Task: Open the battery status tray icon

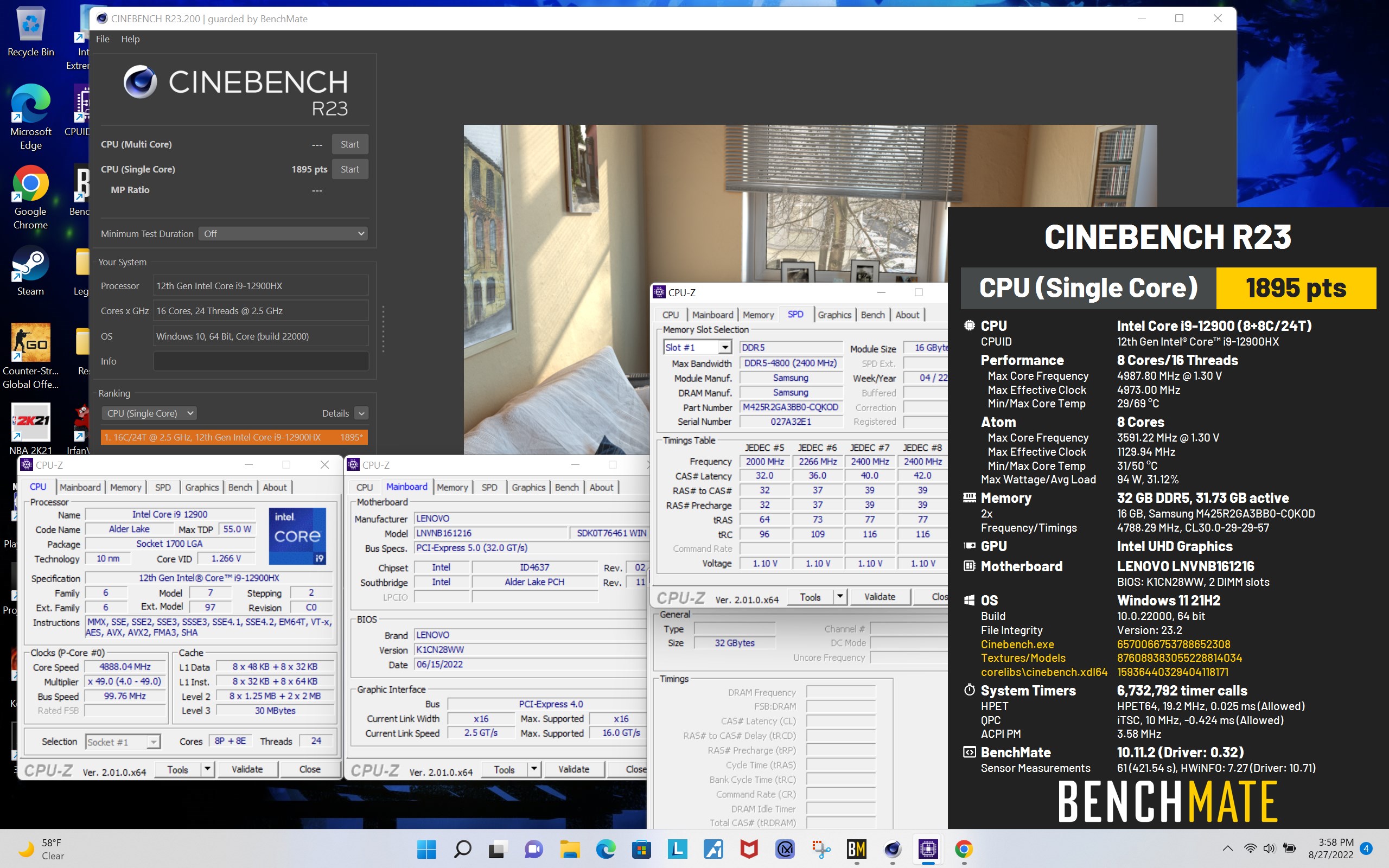Action: [x=1290, y=848]
